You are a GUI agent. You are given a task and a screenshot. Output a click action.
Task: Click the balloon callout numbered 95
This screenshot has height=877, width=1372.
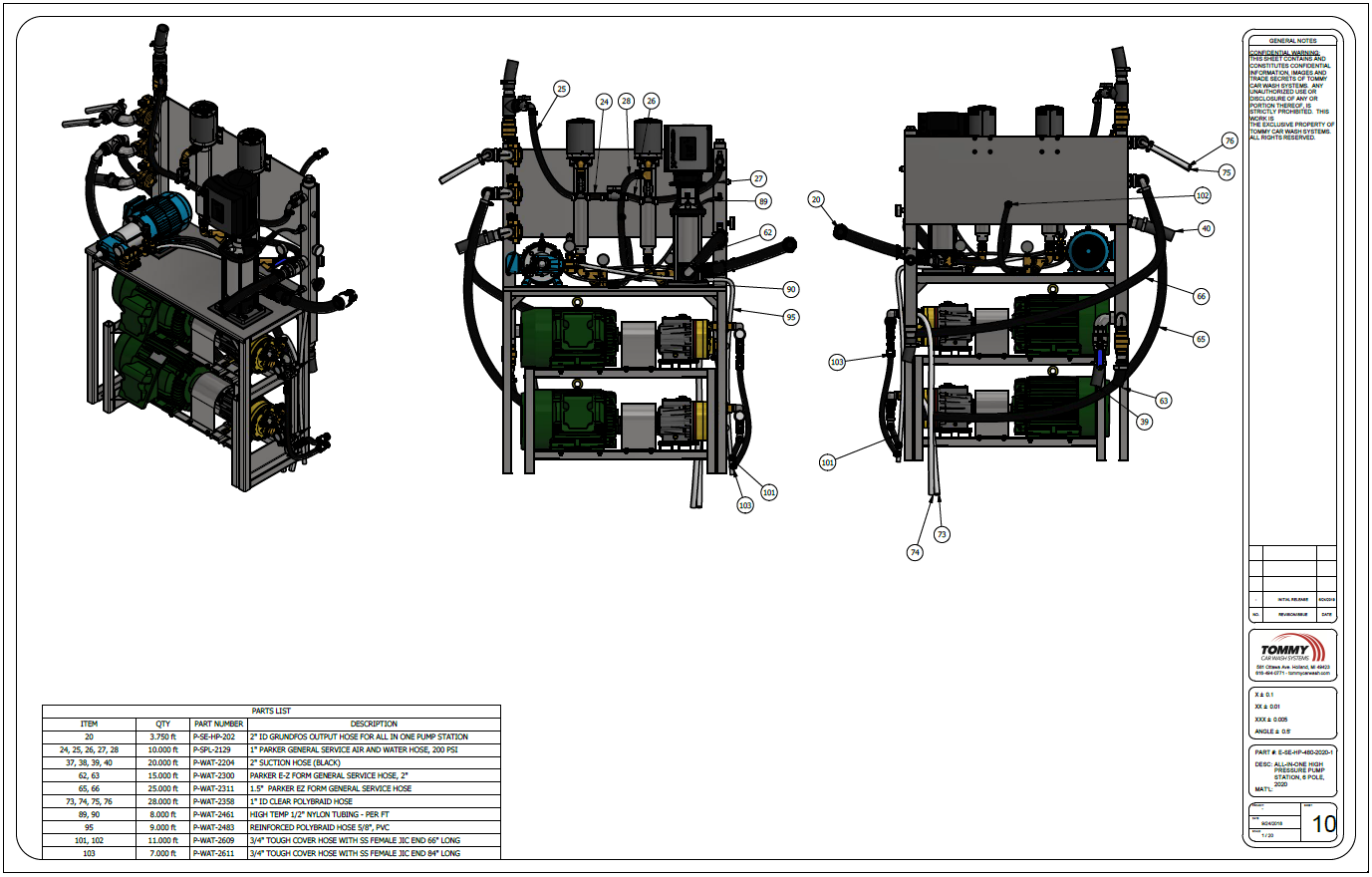[790, 317]
